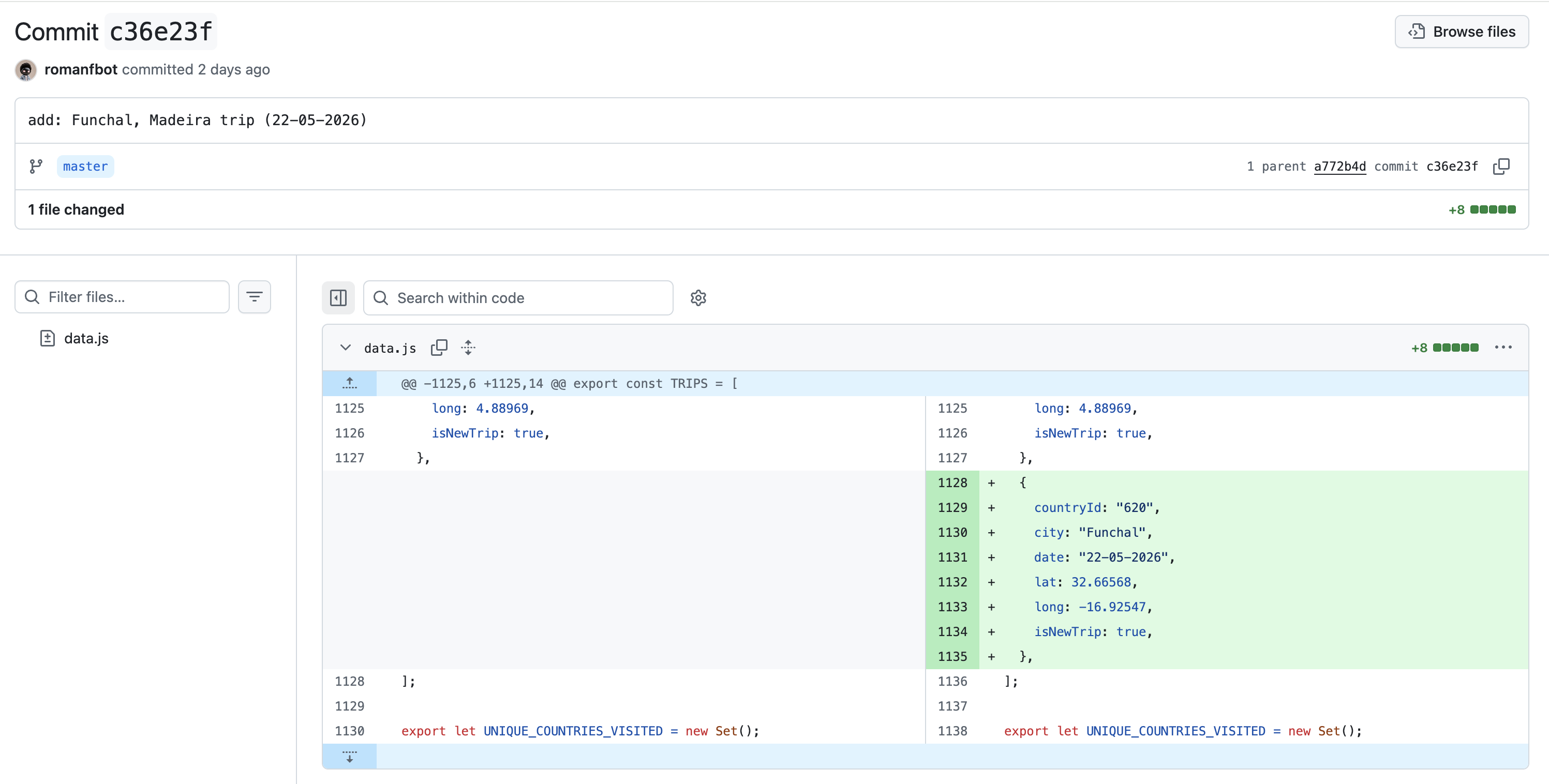The image size is (1549, 784).
Task: Open the file filter options menu
Action: click(x=255, y=297)
